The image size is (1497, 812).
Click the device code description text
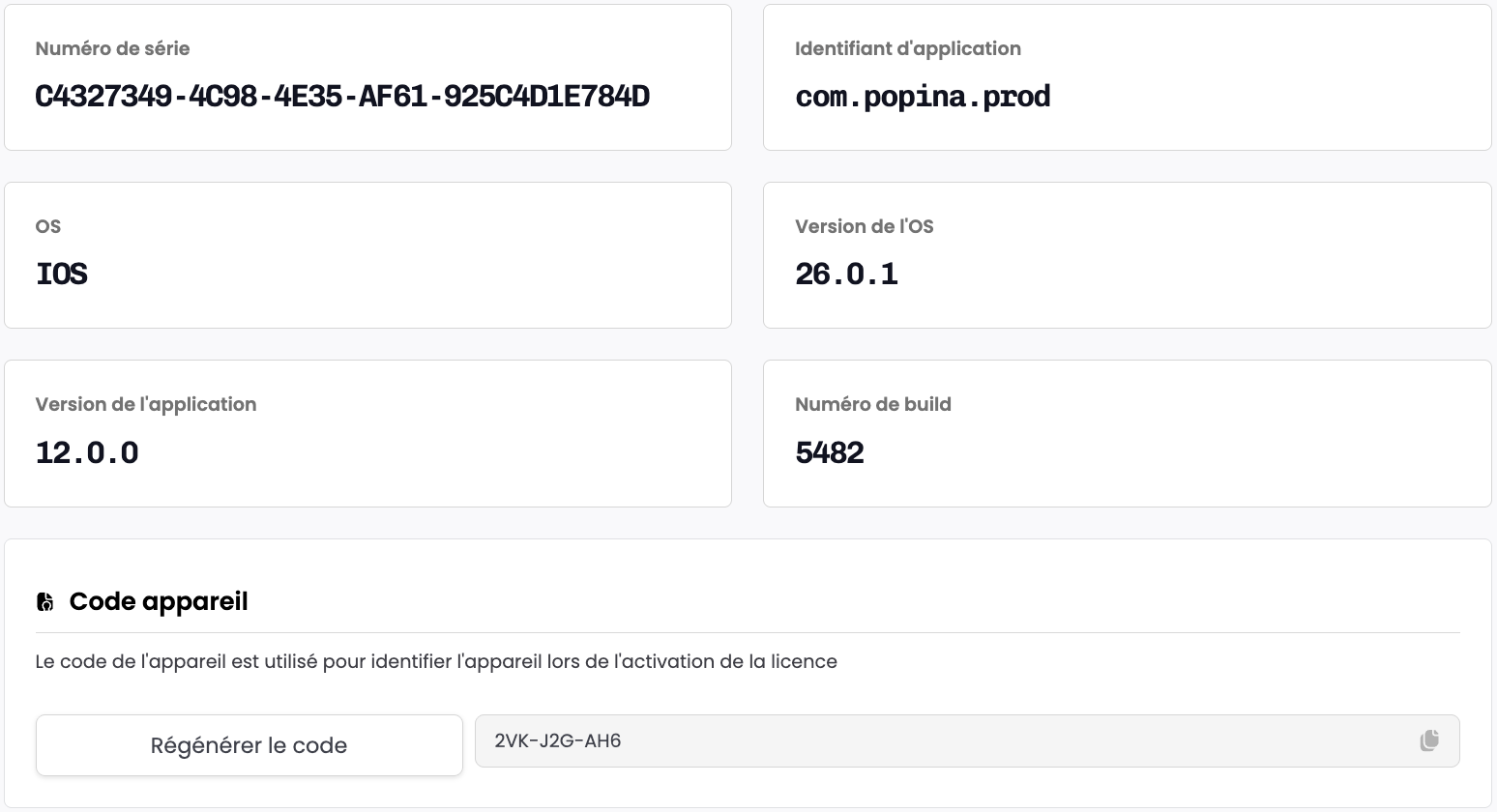(436, 662)
